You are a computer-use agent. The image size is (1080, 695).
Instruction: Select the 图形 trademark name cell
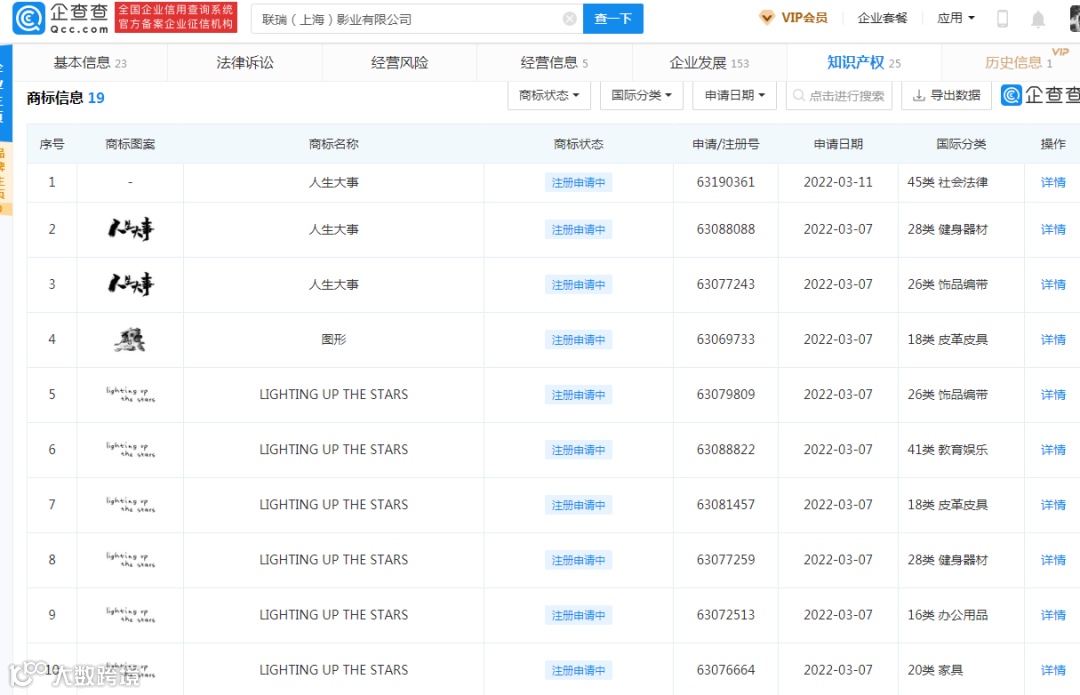333,339
